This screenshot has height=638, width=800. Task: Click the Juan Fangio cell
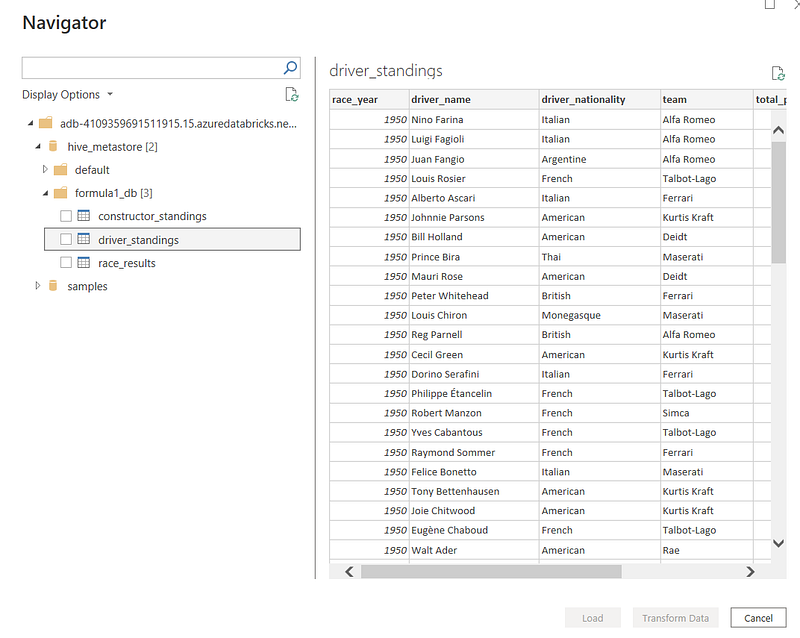(474, 159)
